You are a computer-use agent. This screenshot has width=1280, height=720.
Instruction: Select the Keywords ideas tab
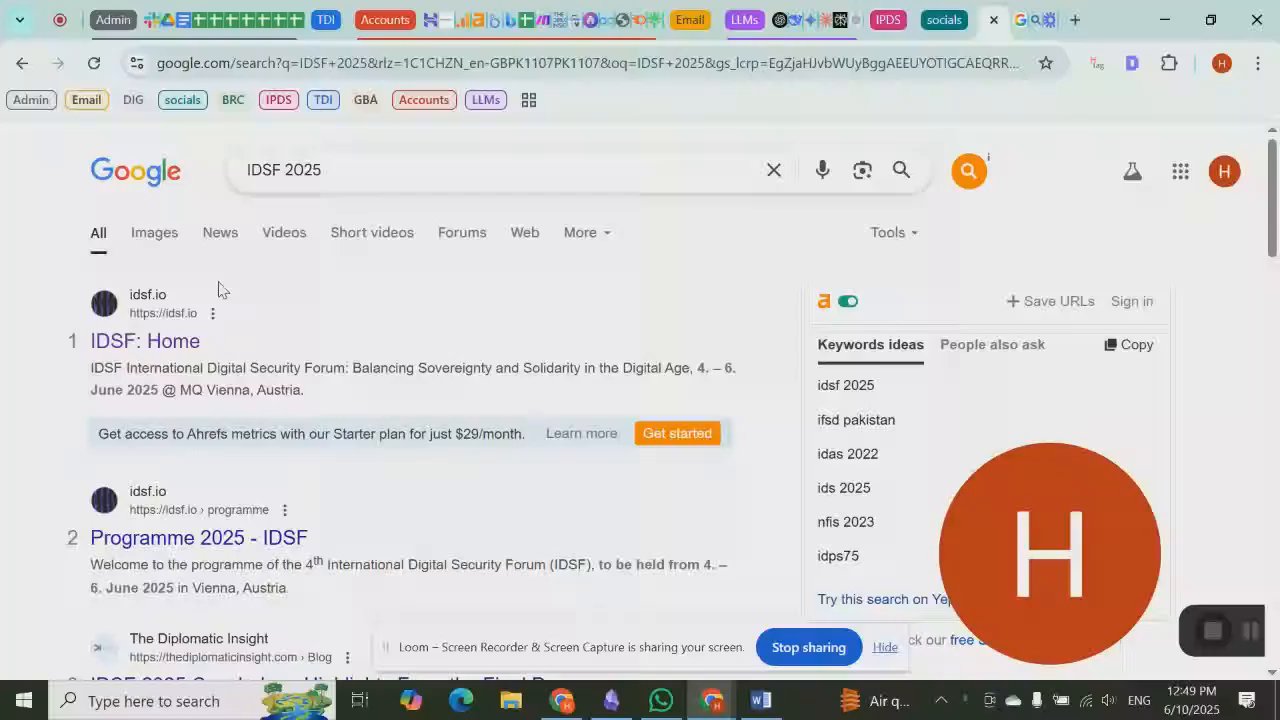click(871, 344)
